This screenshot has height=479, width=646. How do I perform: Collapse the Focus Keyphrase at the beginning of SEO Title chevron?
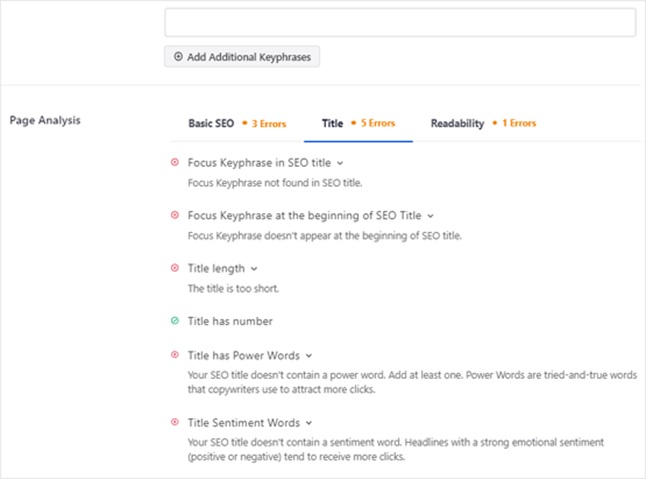(x=431, y=215)
